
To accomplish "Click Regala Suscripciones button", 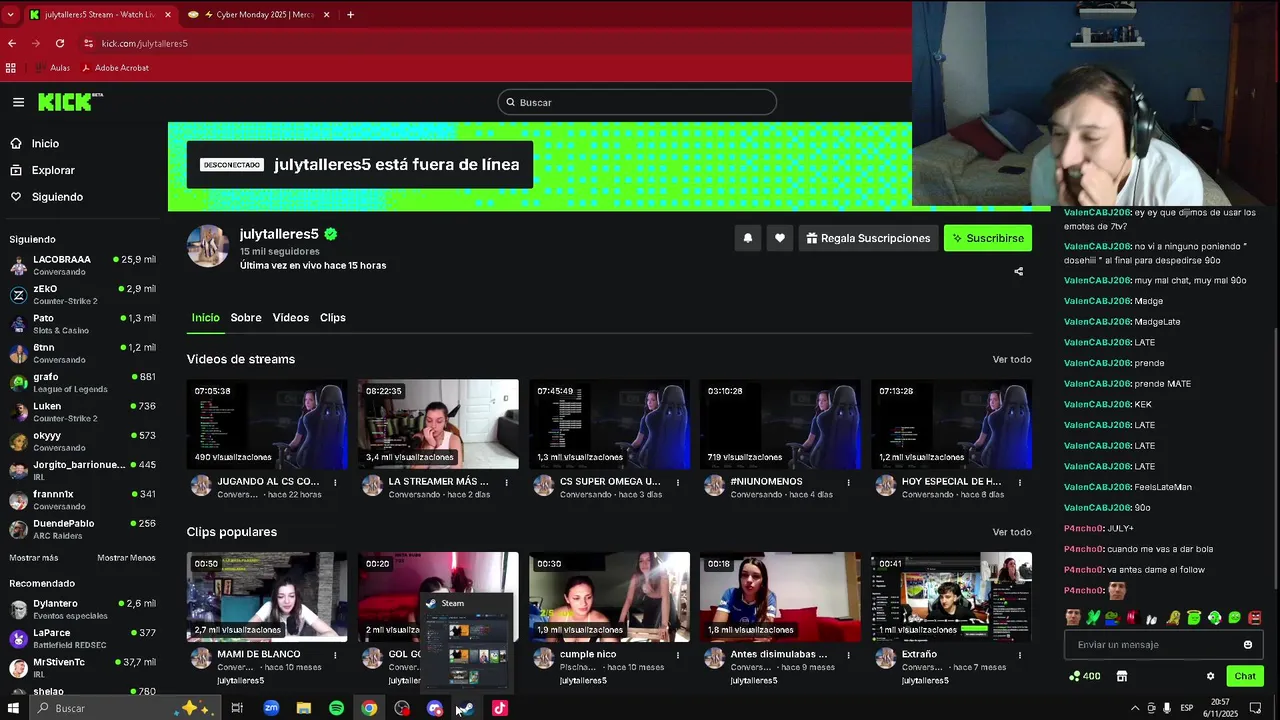I will point(868,238).
